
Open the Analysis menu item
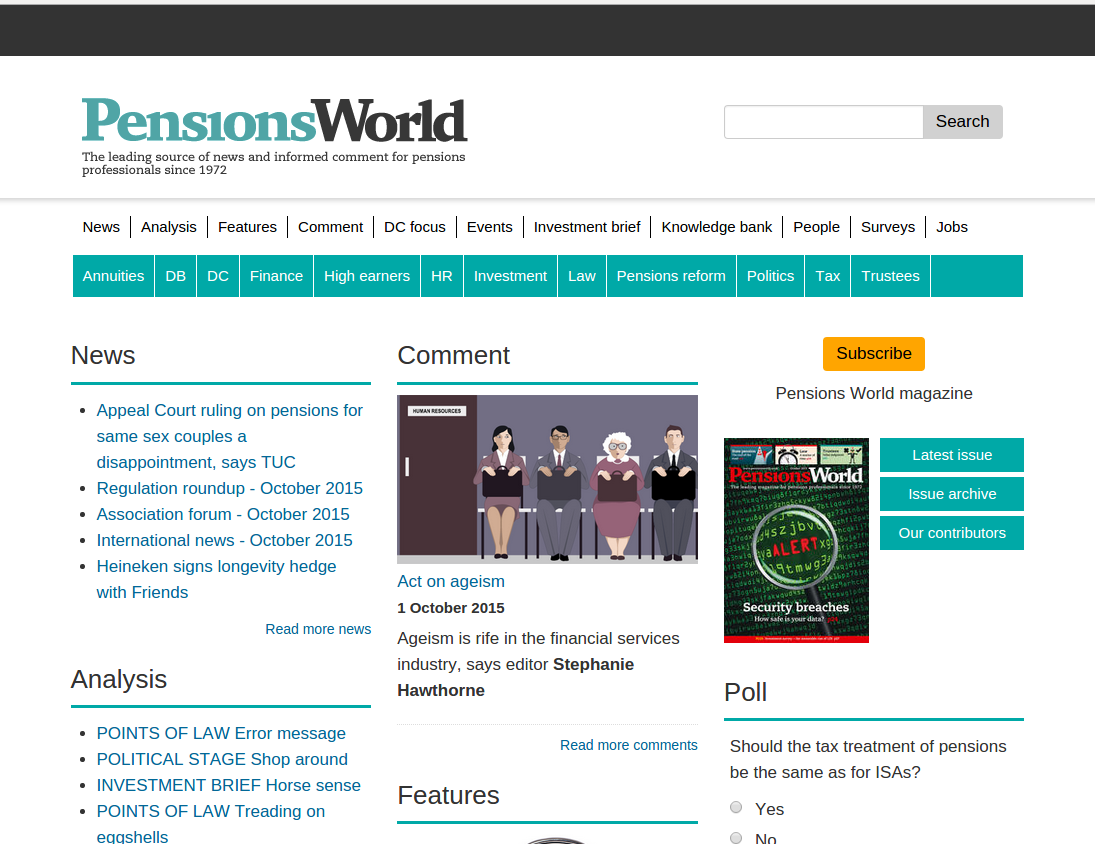pyautogui.click(x=169, y=227)
